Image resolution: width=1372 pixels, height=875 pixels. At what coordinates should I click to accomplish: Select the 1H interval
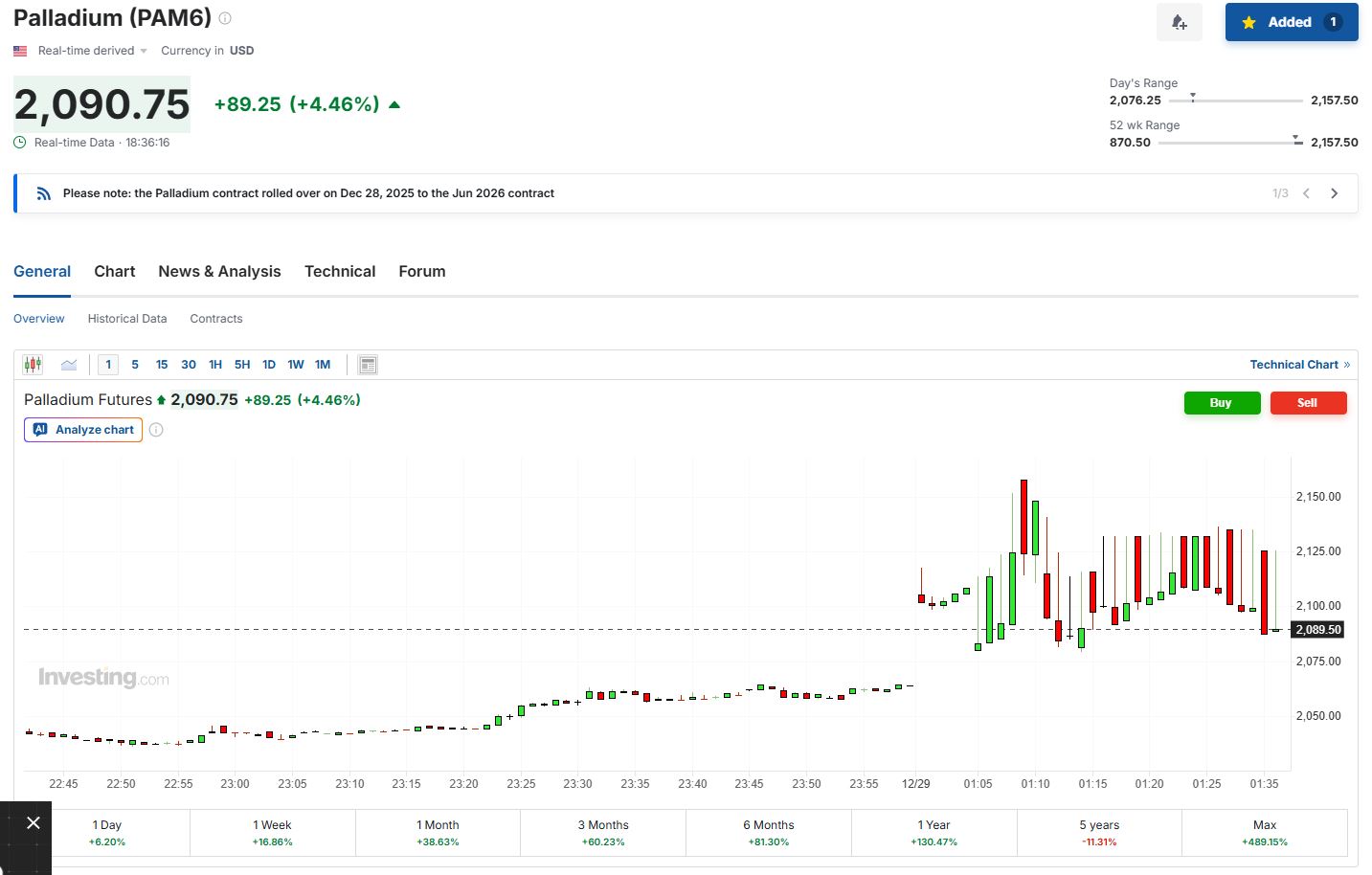click(215, 365)
